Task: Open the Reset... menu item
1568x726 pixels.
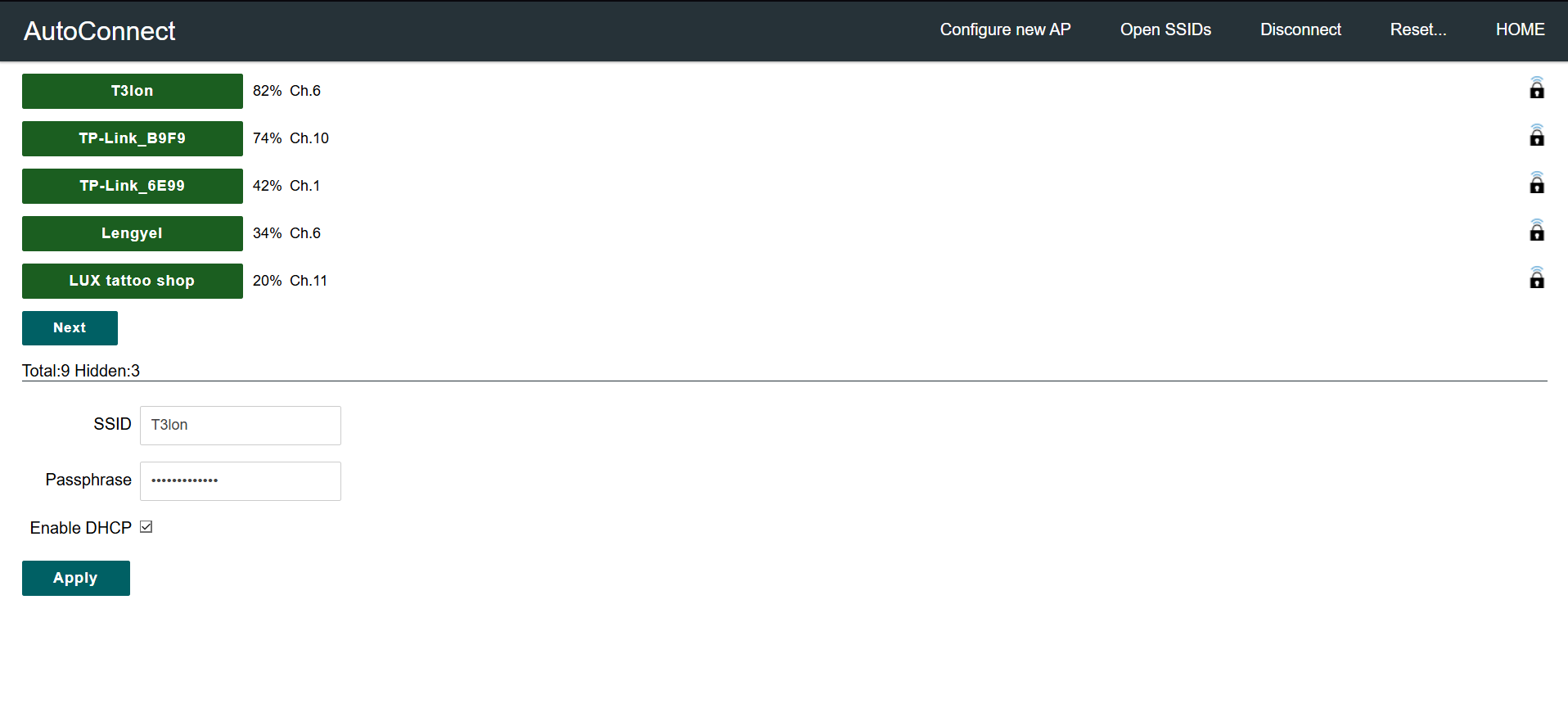Action: click(x=1418, y=29)
